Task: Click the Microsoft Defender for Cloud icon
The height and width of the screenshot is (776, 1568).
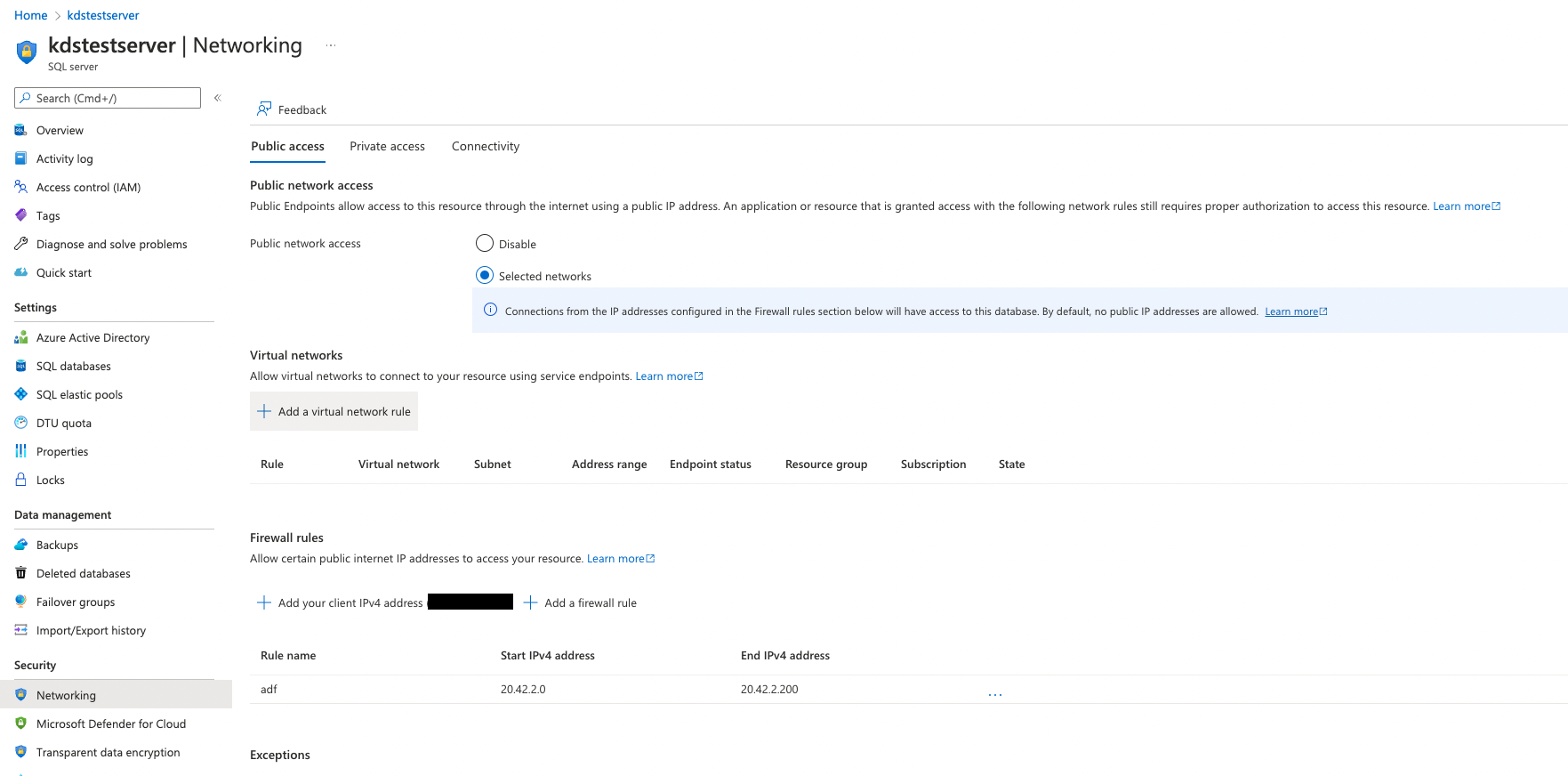Action: coord(20,723)
